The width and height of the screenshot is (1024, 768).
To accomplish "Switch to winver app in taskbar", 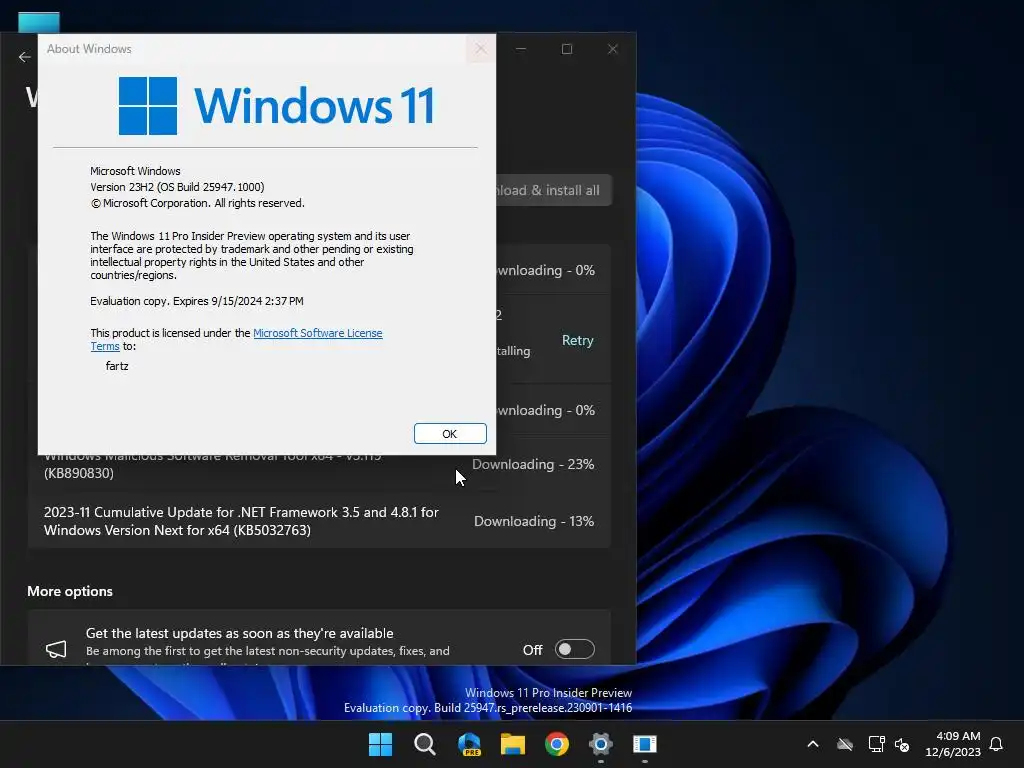I will point(645,744).
